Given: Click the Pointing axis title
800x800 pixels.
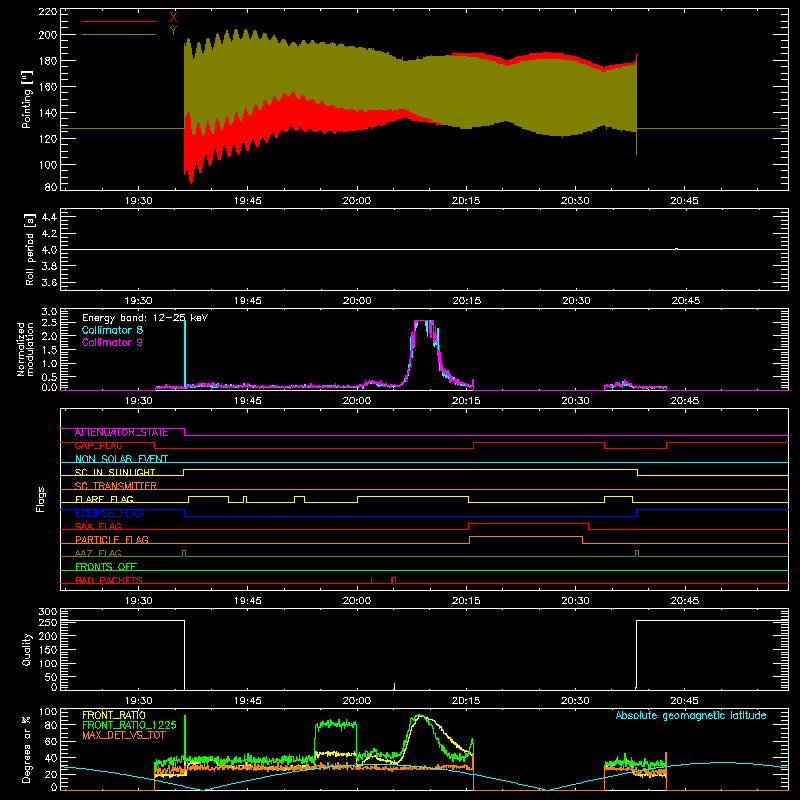Looking at the screenshot, I should (27, 99).
